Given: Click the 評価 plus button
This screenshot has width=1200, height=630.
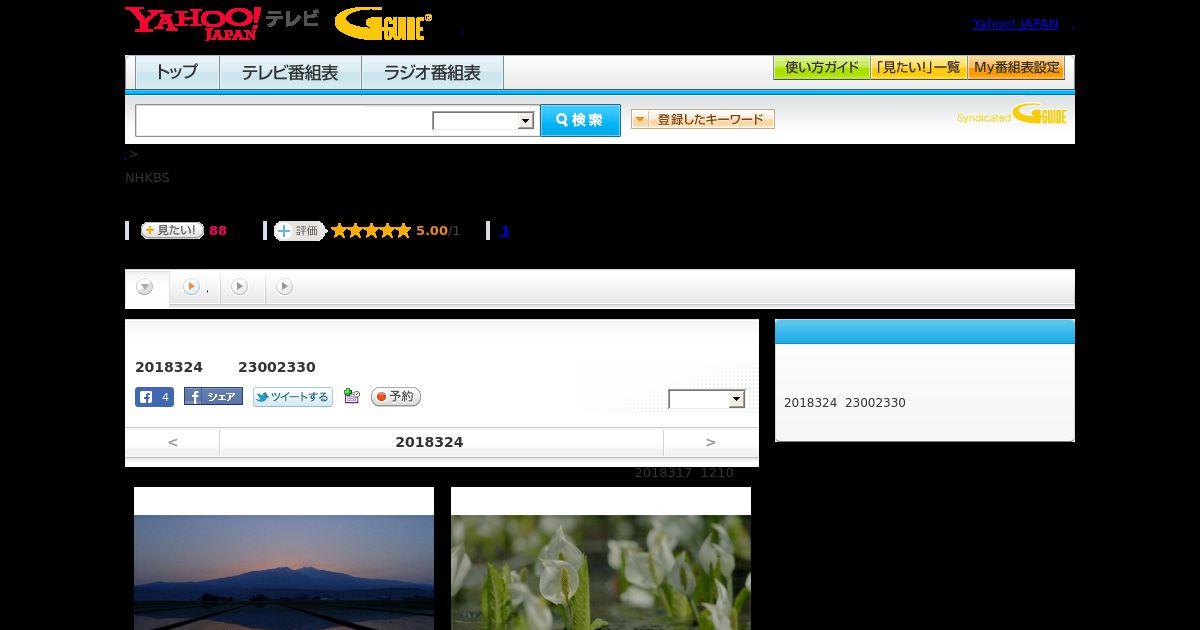Looking at the screenshot, I should tap(300, 231).
